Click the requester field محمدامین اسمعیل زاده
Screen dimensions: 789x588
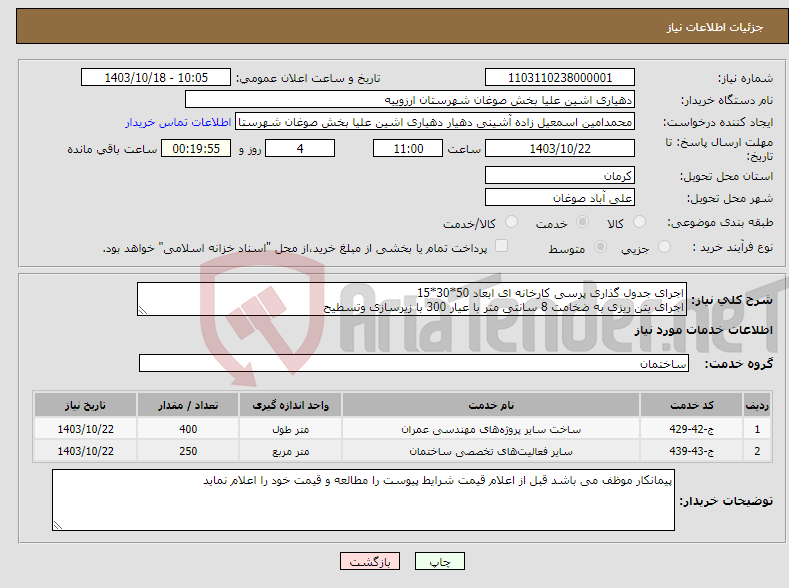click(435, 122)
